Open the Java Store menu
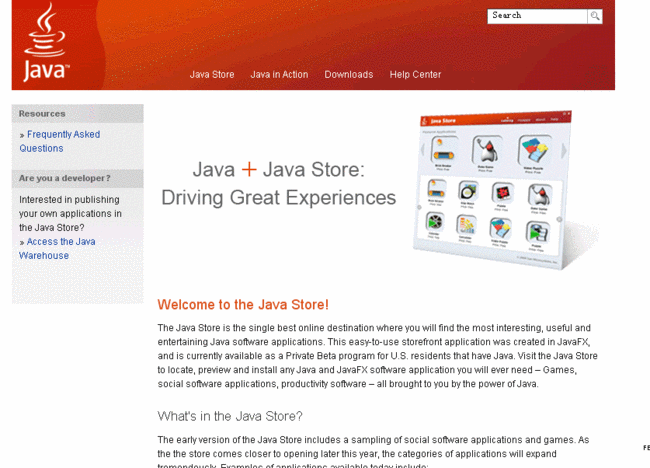The image size is (650, 468). (x=212, y=75)
